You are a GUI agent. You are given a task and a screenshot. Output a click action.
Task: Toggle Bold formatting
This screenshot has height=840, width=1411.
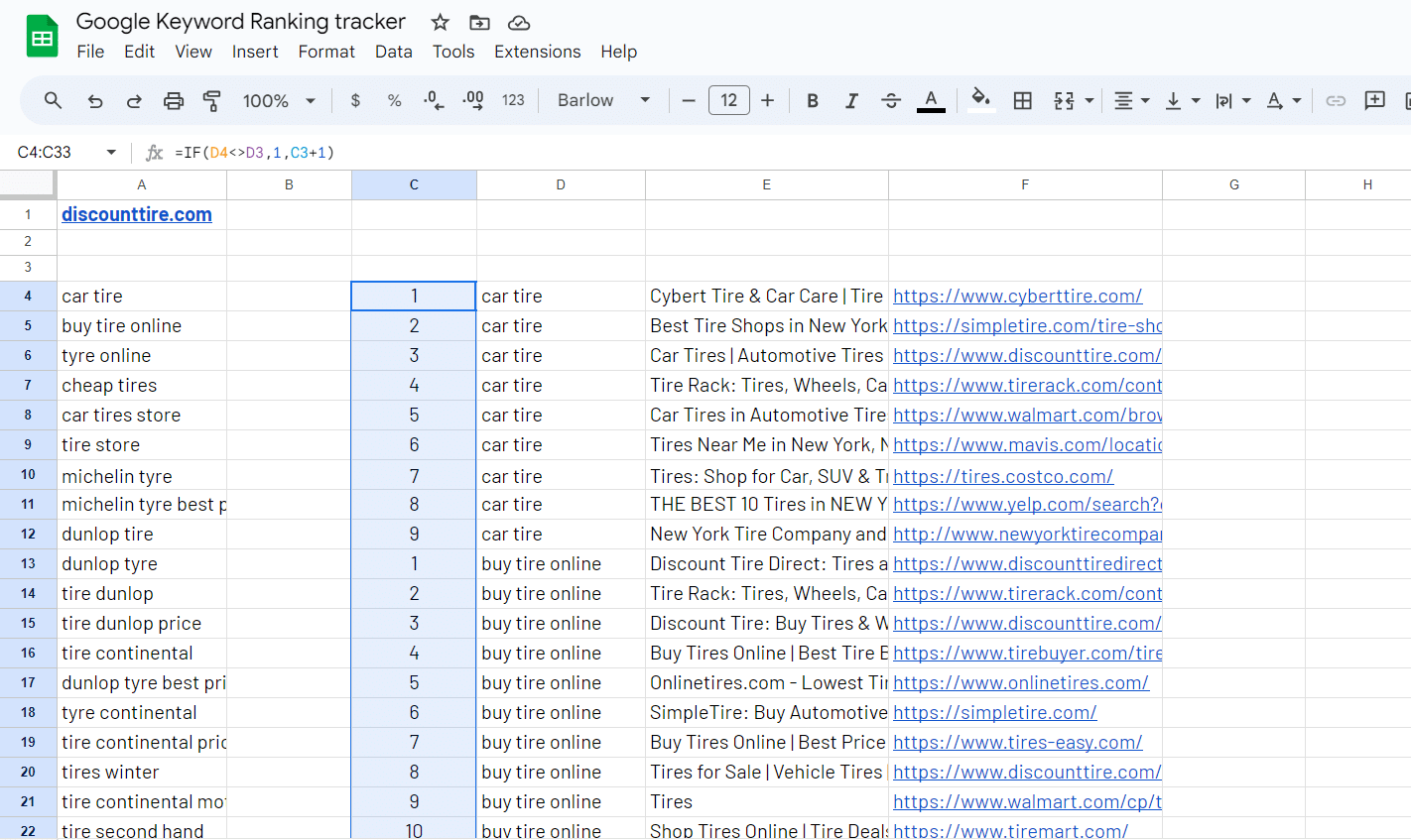(x=813, y=100)
